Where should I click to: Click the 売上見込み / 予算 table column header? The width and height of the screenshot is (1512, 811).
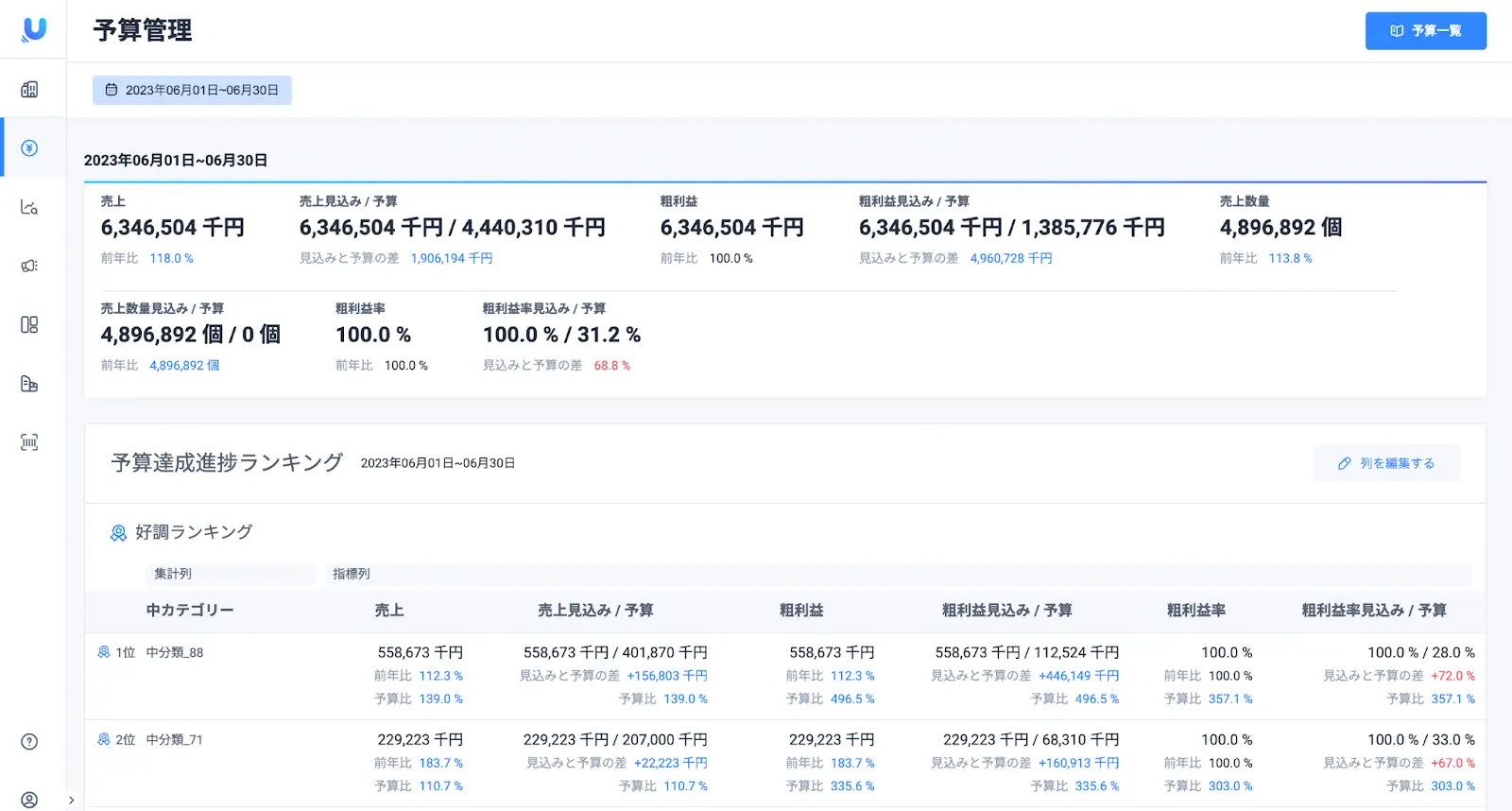click(595, 611)
